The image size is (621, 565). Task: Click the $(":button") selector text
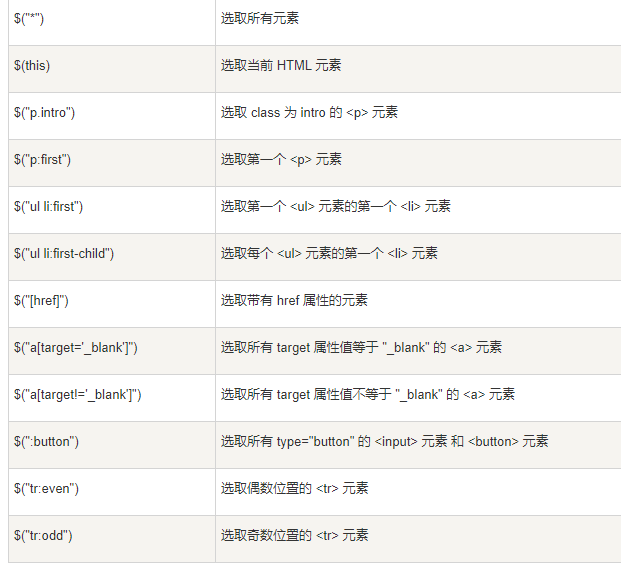click(46, 441)
